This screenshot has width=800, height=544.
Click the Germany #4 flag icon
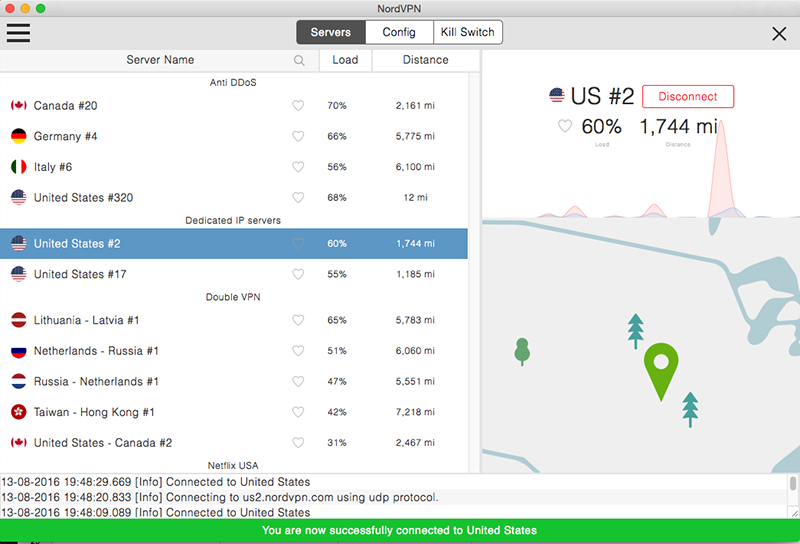pyautogui.click(x=18, y=136)
